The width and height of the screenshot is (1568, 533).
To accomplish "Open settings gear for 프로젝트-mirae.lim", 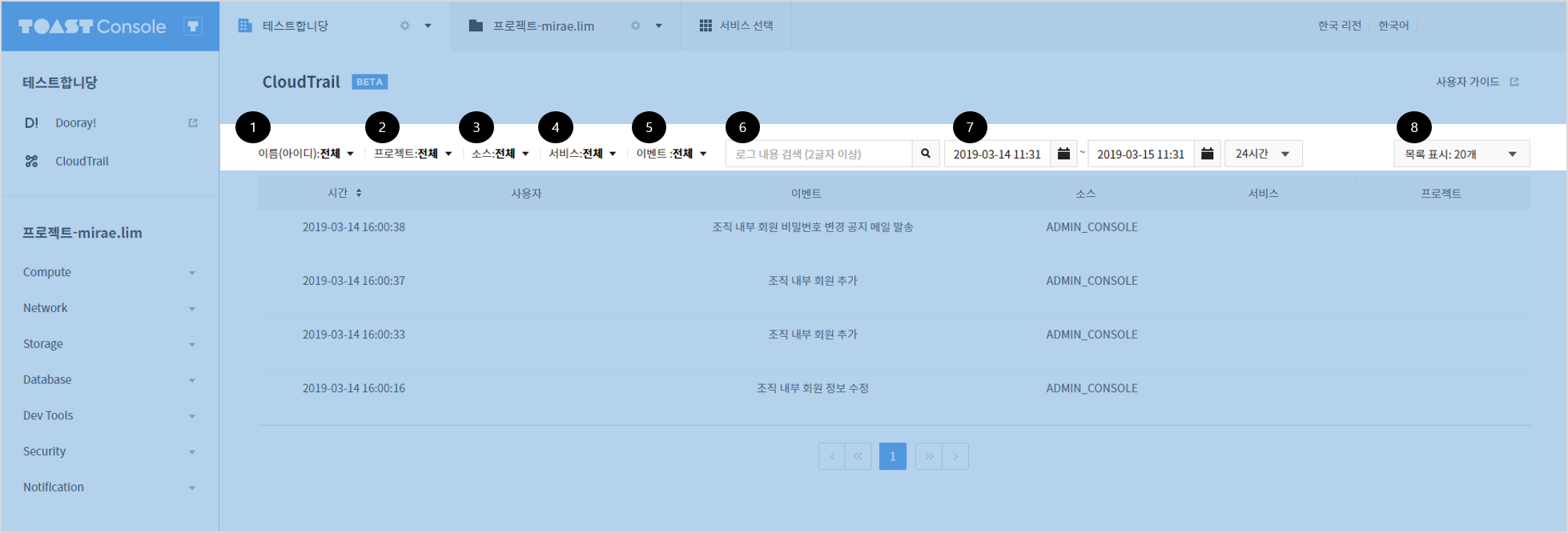I will (636, 26).
